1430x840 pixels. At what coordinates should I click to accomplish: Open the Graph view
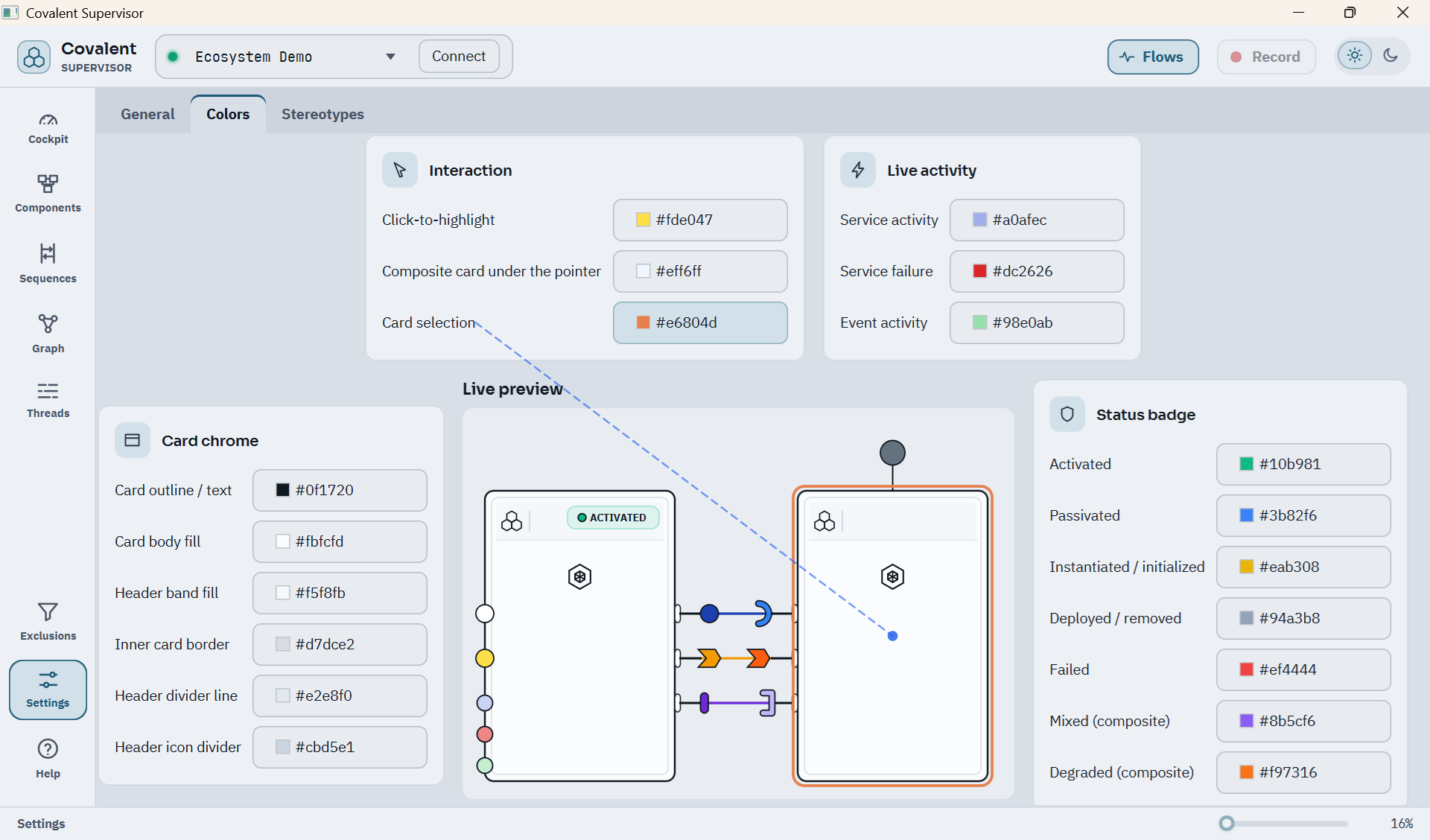click(48, 333)
